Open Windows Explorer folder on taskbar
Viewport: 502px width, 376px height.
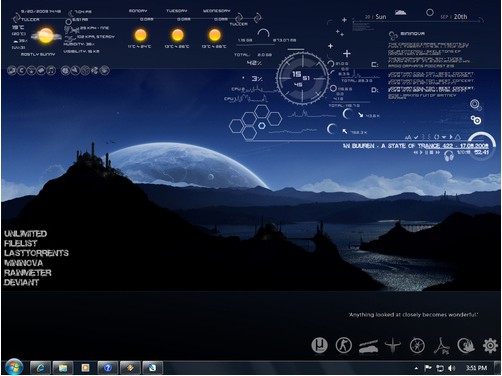[x=63, y=368]
